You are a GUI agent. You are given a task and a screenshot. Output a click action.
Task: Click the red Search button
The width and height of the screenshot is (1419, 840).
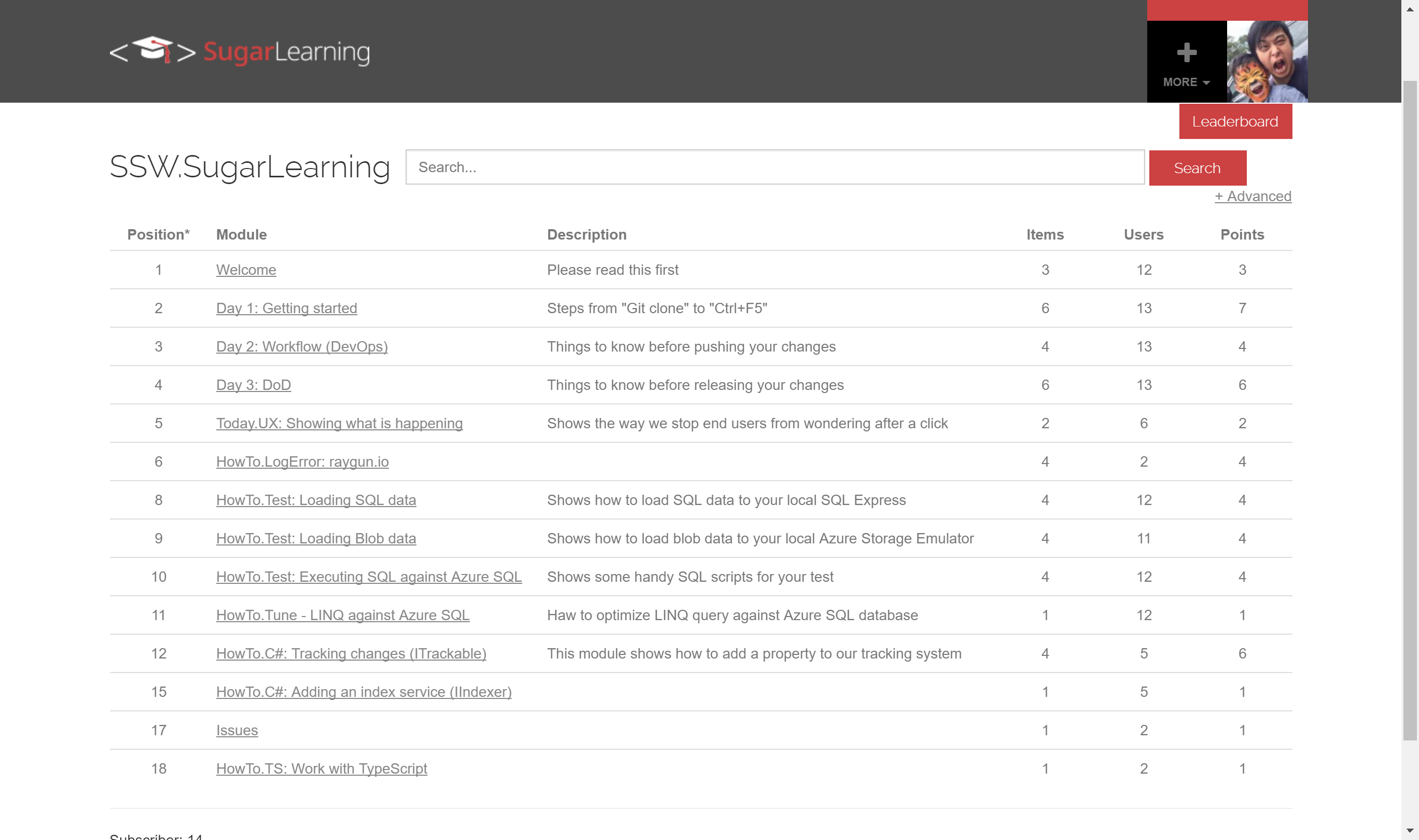pyautogui.click(x=1197, y=168)
